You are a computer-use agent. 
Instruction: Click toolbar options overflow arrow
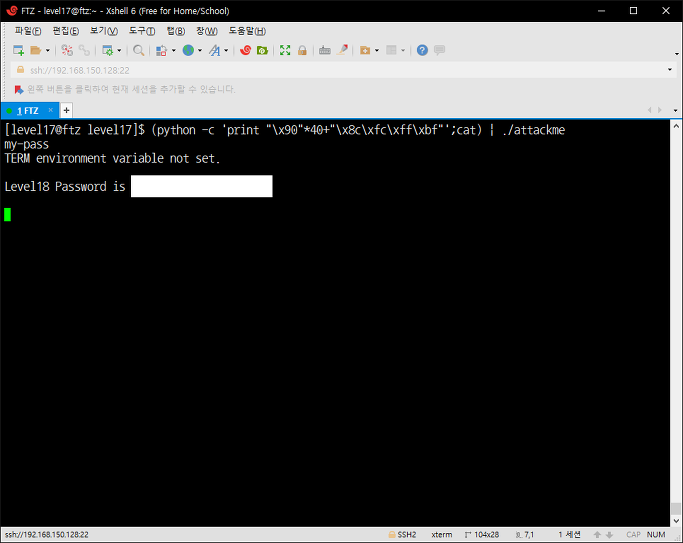[677, 54]
